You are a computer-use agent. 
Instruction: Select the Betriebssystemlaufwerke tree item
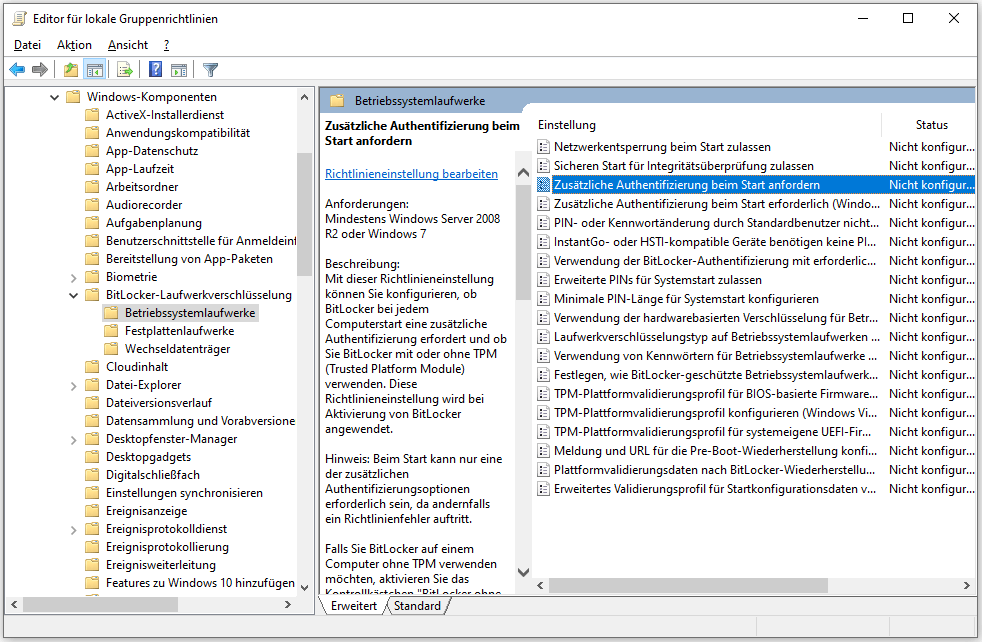pos(190,313)
